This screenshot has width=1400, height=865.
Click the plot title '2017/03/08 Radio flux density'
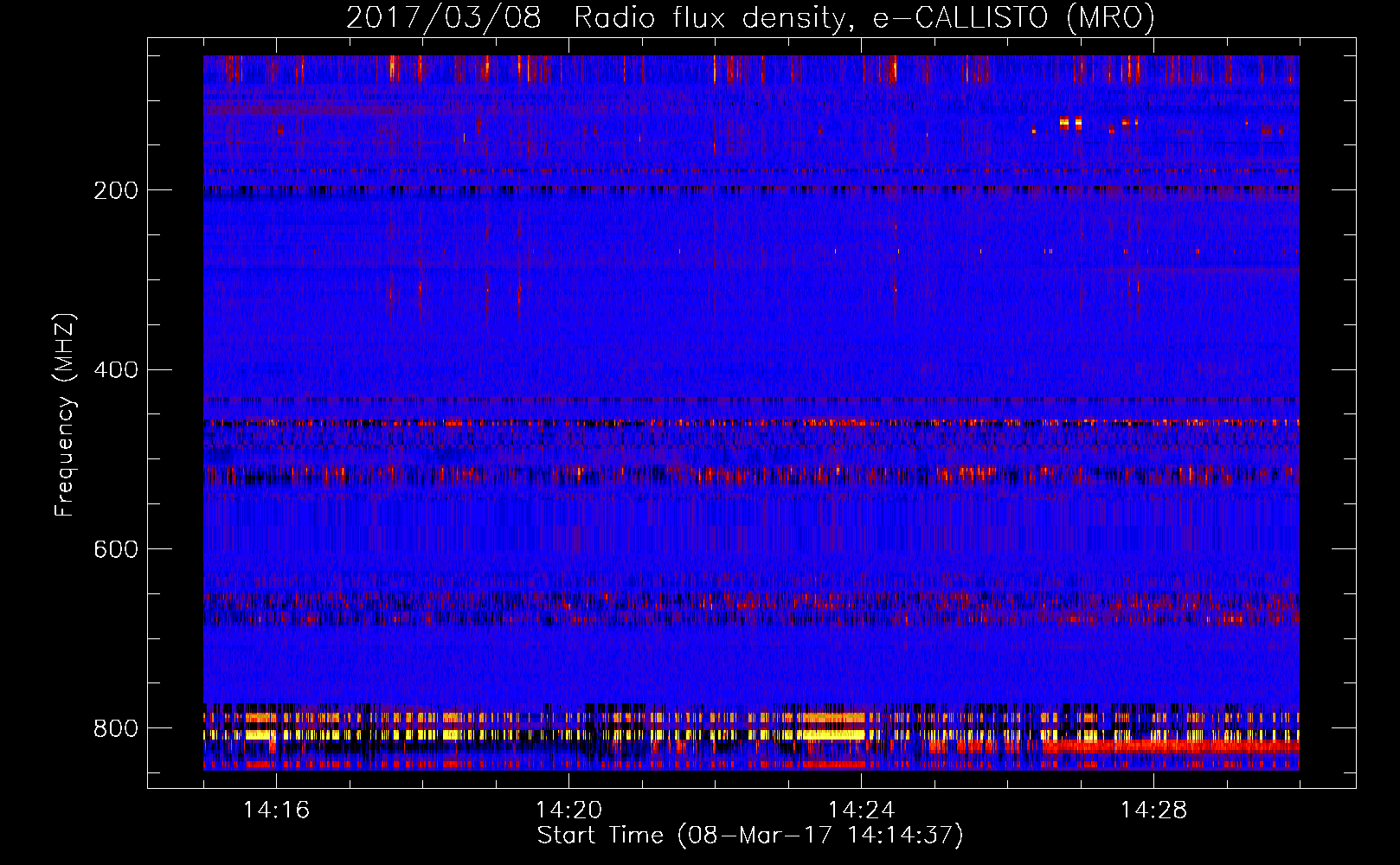tap(750, 17)
